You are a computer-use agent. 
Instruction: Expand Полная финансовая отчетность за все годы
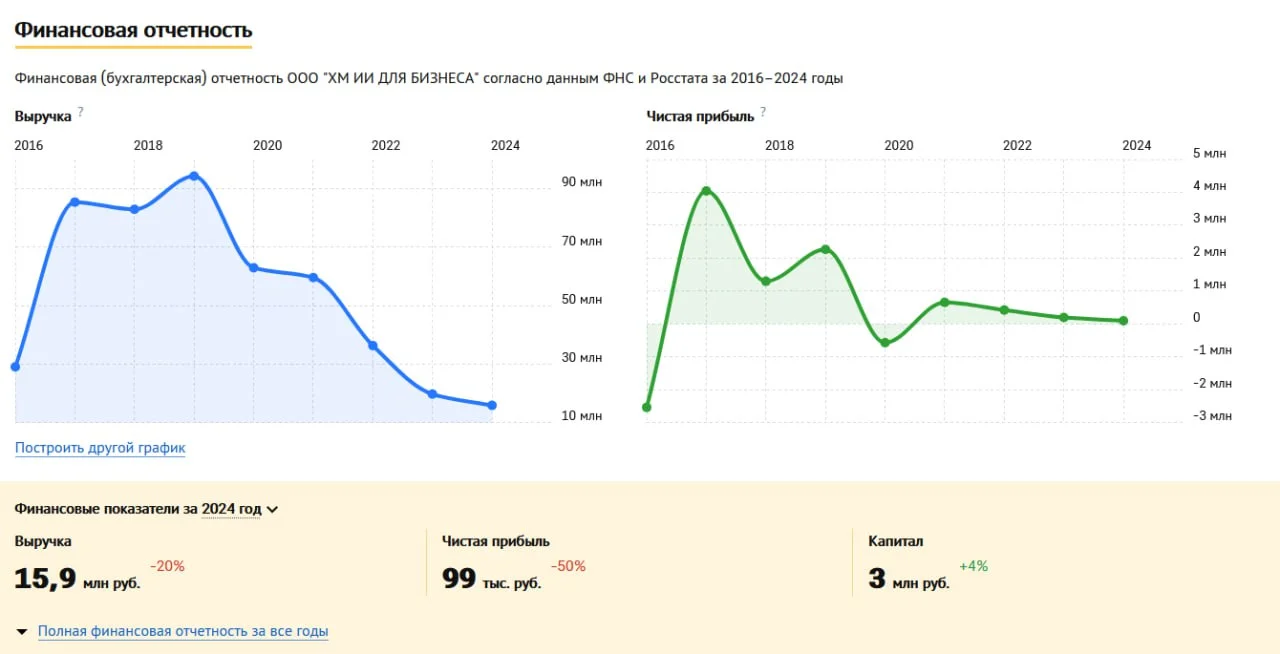coord(182,632)
